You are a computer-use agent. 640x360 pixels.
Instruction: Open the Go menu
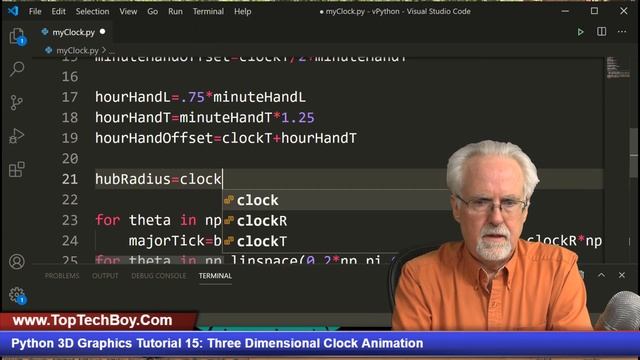153,11
